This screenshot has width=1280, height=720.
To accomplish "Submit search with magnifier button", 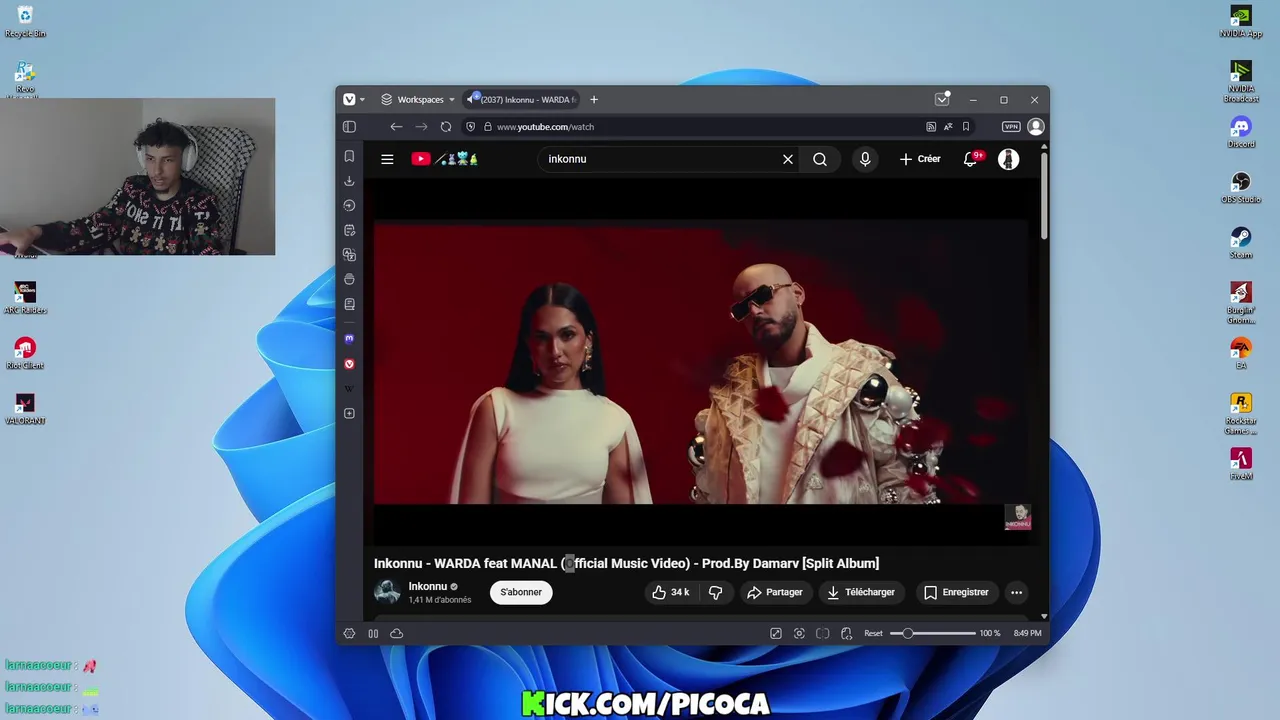I will (820, 159).
